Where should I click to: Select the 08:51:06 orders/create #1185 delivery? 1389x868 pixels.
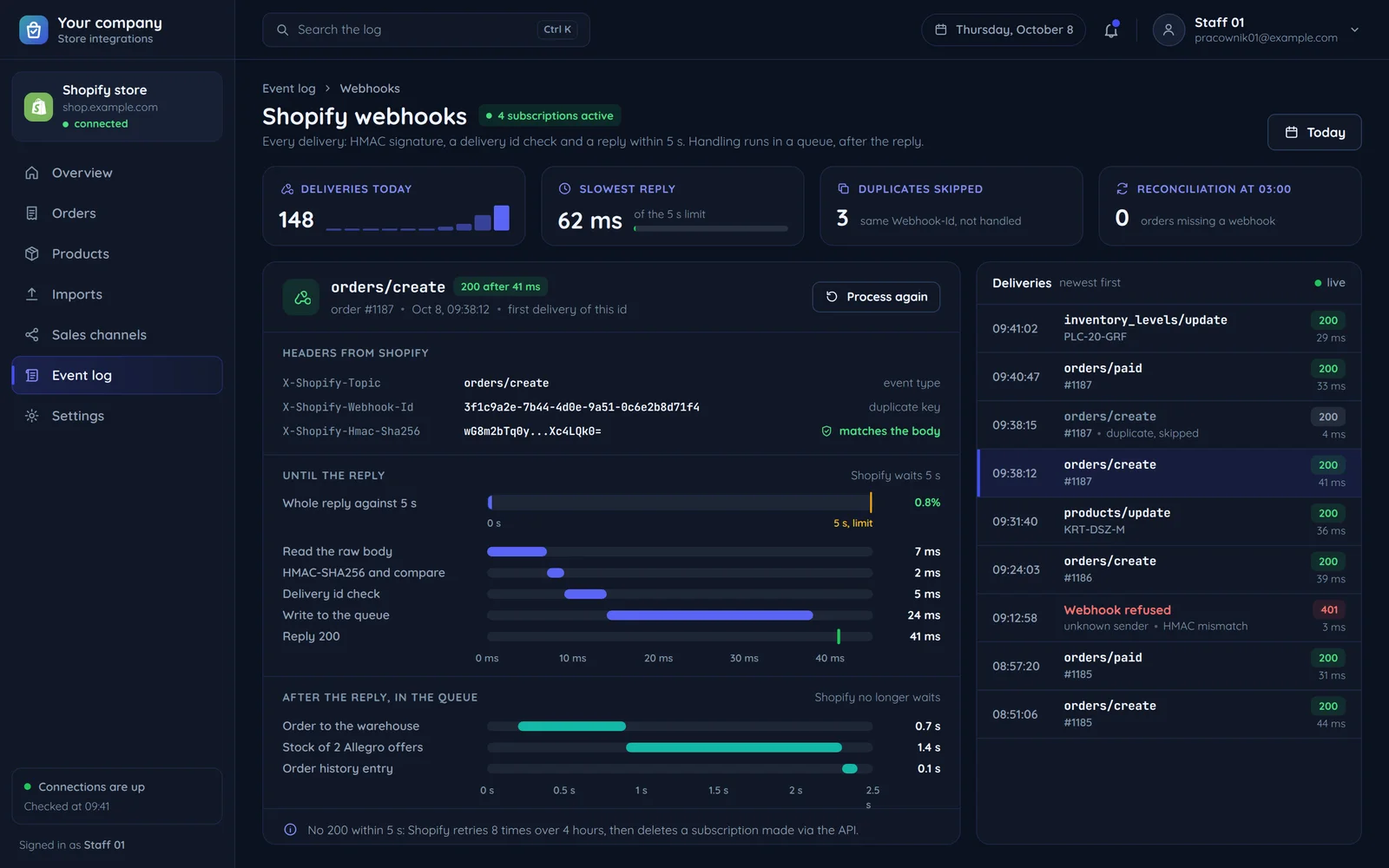(1168, 714)
